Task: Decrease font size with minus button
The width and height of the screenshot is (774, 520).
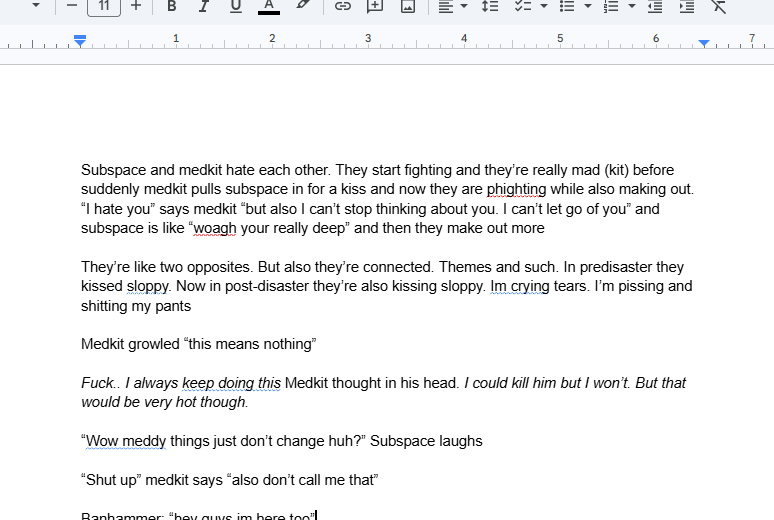Action: [72, 6]
